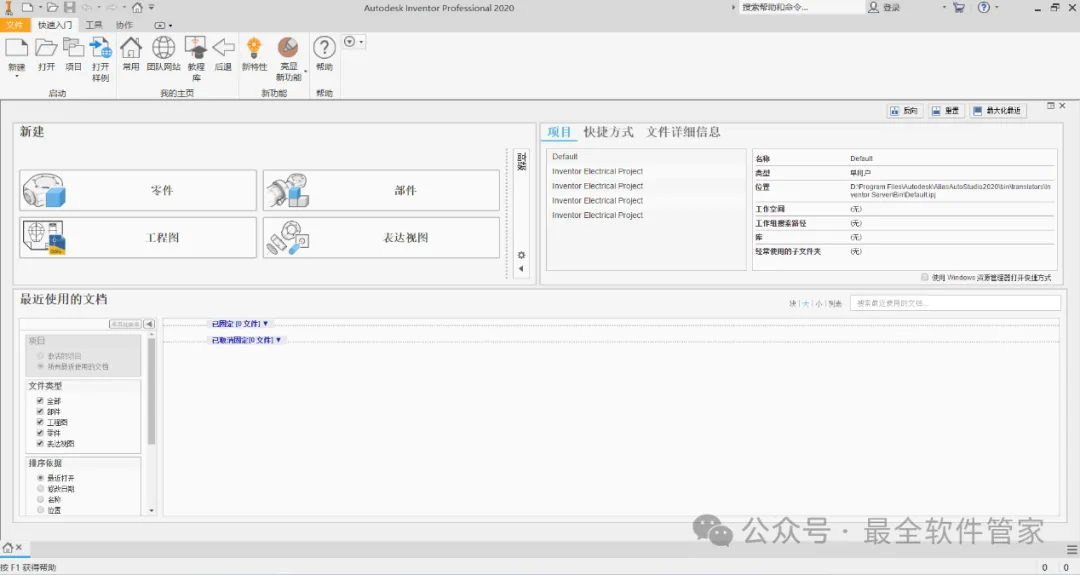Image resolution: width=1080 pixels, height=575 pixels.
Task: Select 位置 sort radio button
Action: tap(41, 510)
